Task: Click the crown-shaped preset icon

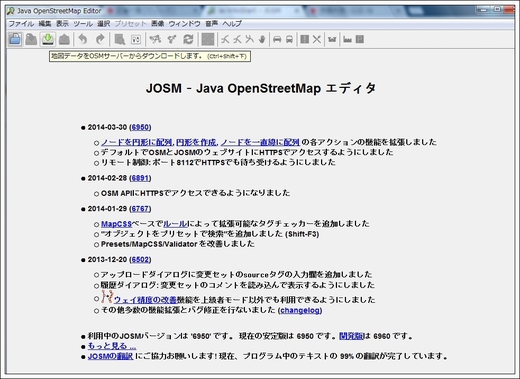Action: coord(332,40)
